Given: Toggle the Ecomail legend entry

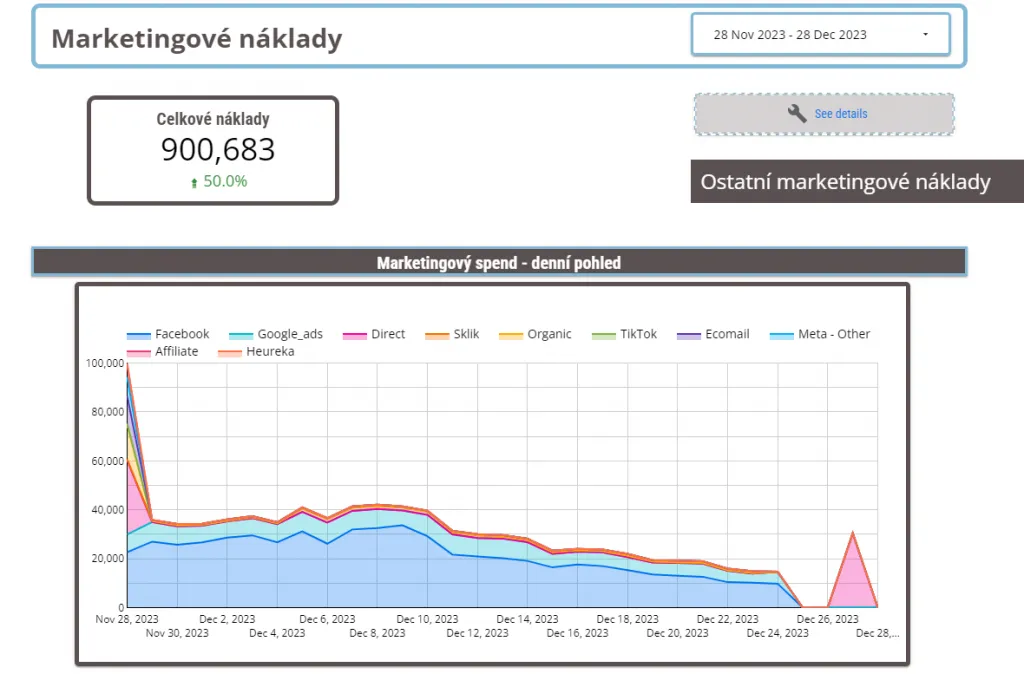Looking at the screenshot, I should point(713,334).
